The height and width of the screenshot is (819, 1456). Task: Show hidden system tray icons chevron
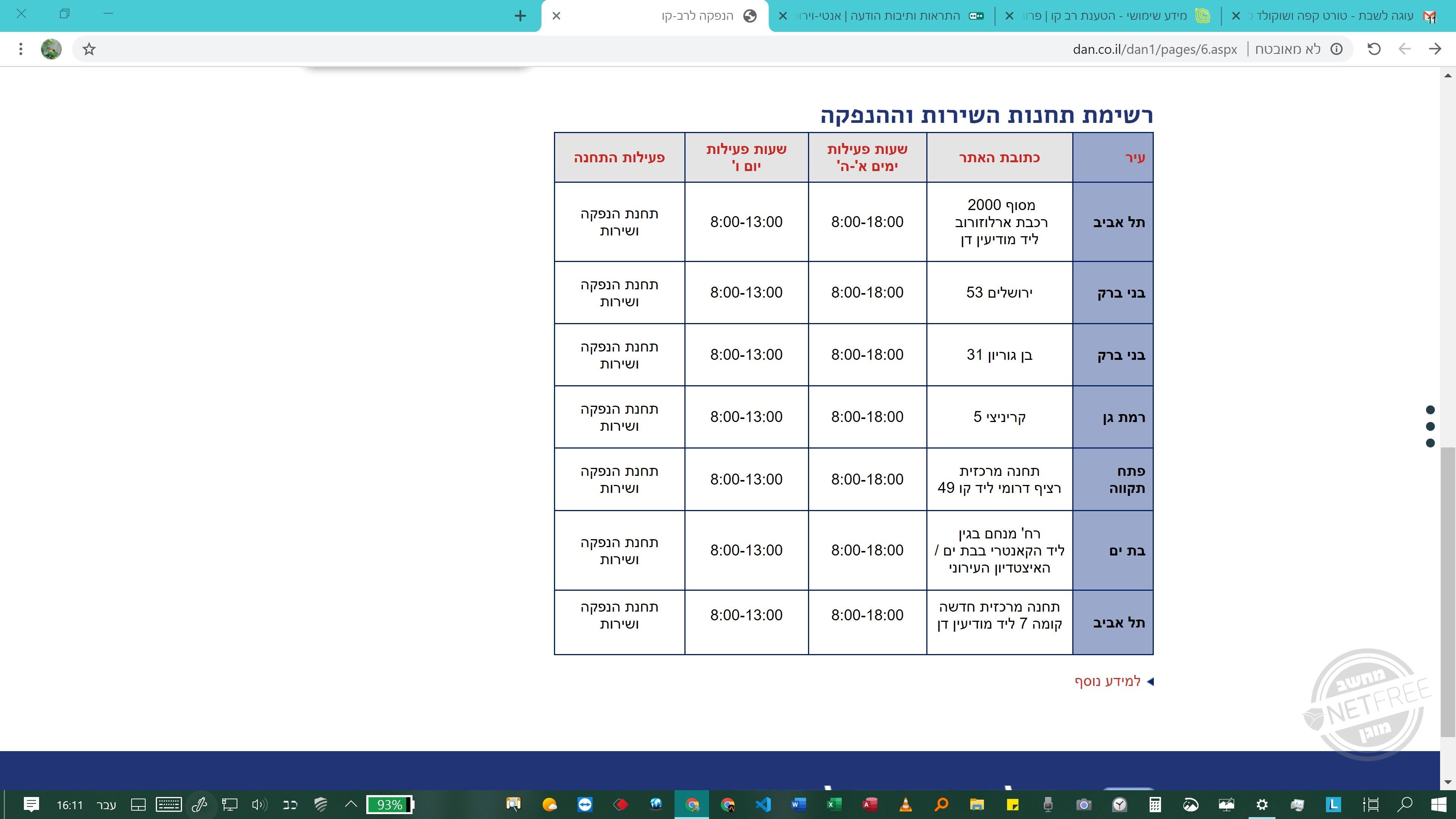(351, 804)
